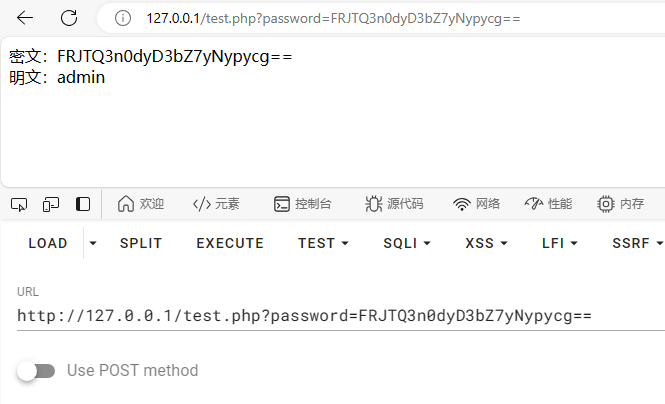Click the EXECUTE button
This screenshot has width=665, height=404.
point(230,243)
